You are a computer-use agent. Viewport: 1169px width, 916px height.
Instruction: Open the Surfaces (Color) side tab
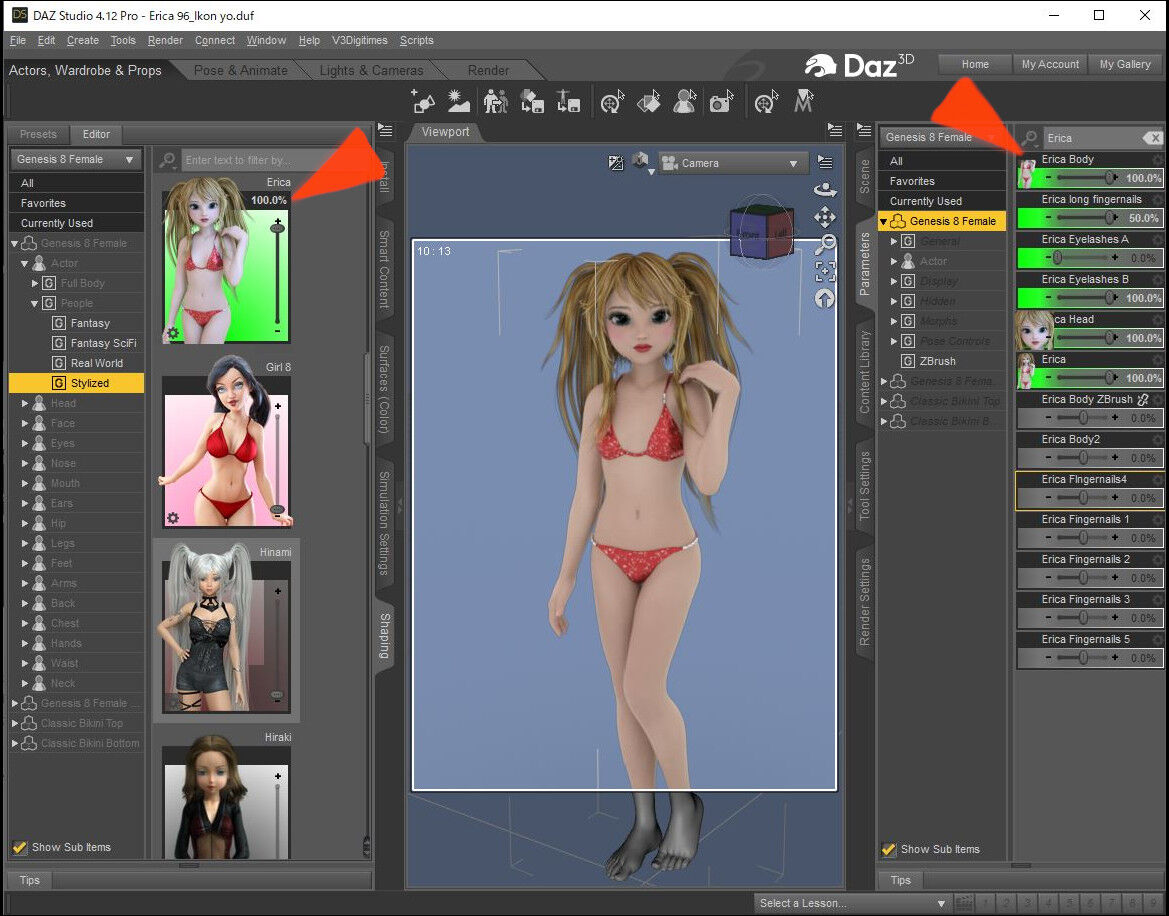click(384, 388)
